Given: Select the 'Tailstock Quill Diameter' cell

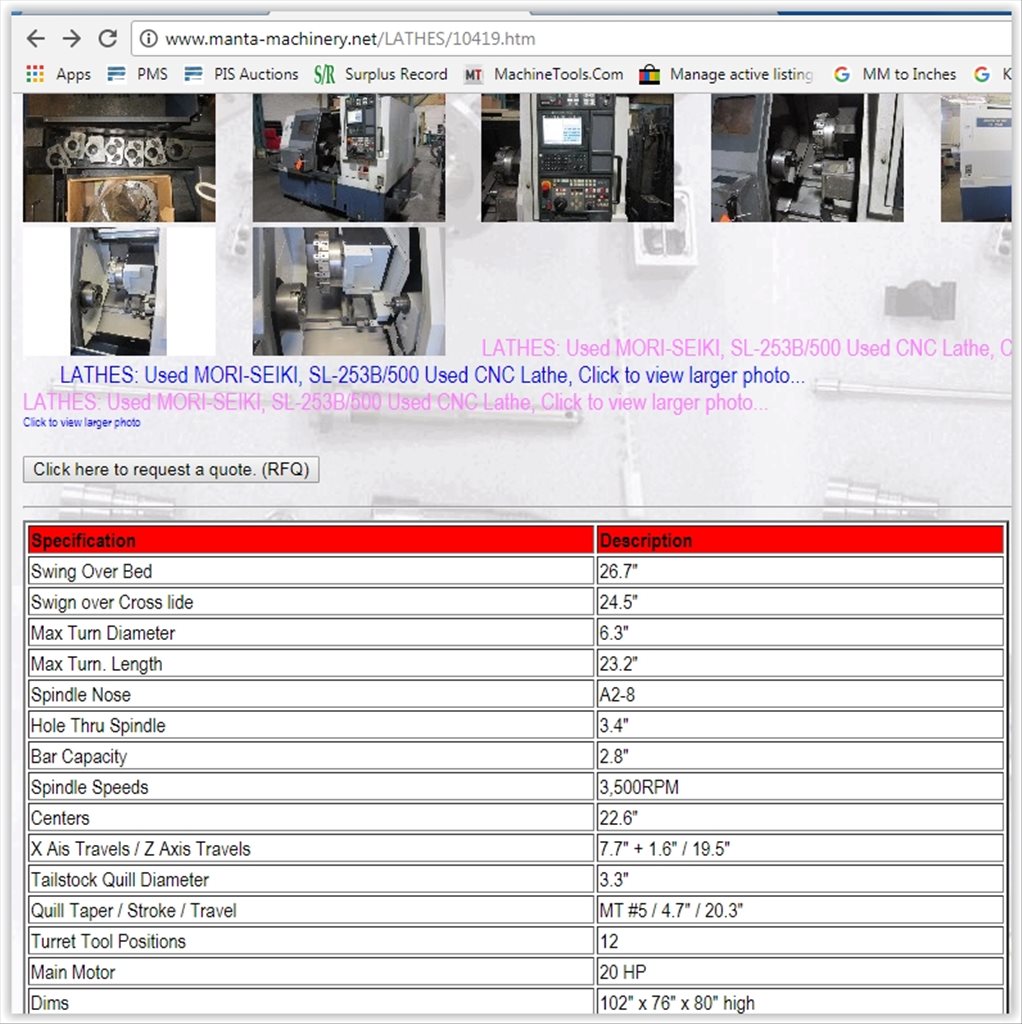Looking at the screenshot, I should [311, 880].
